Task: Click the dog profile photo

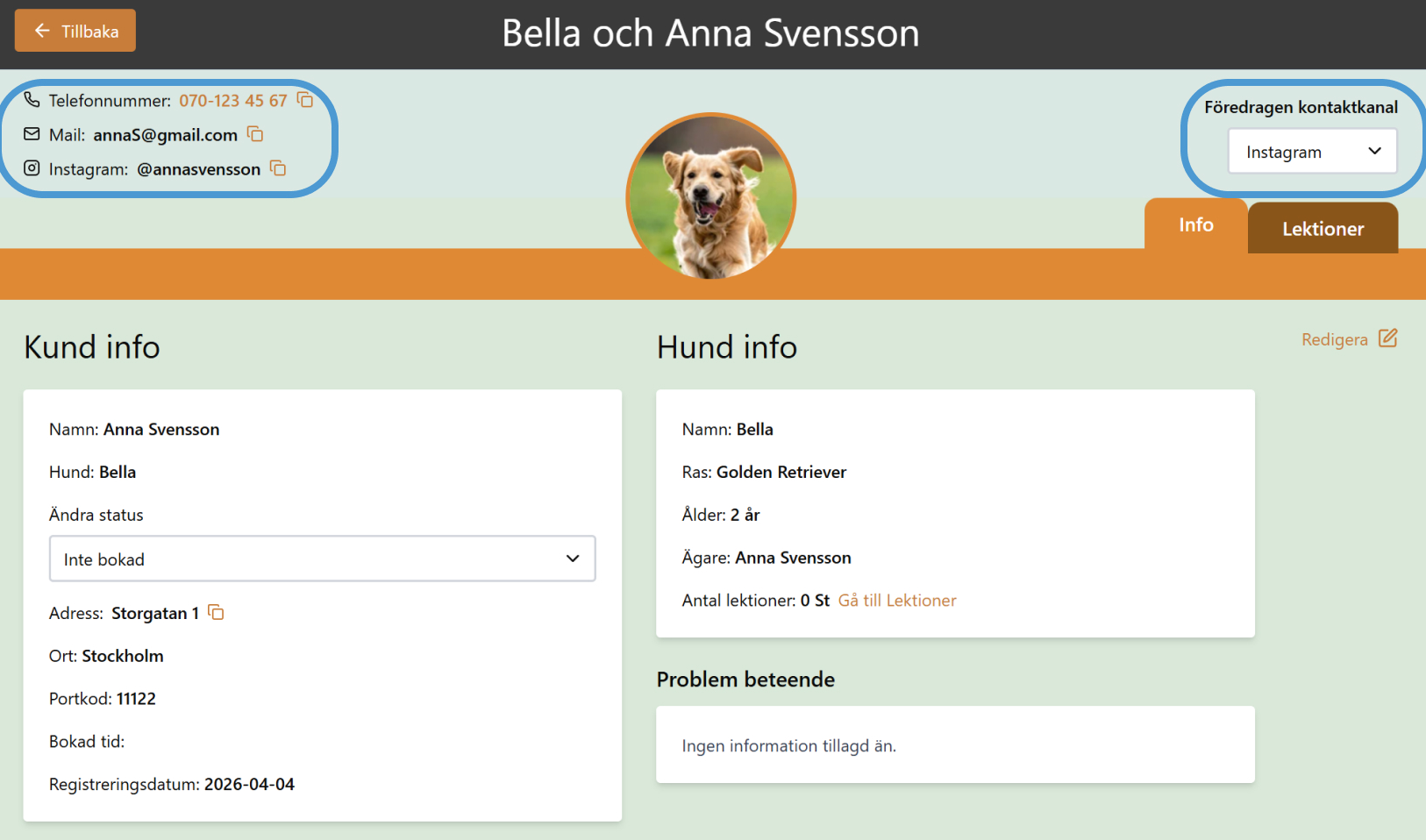Action: coord(711,197)
